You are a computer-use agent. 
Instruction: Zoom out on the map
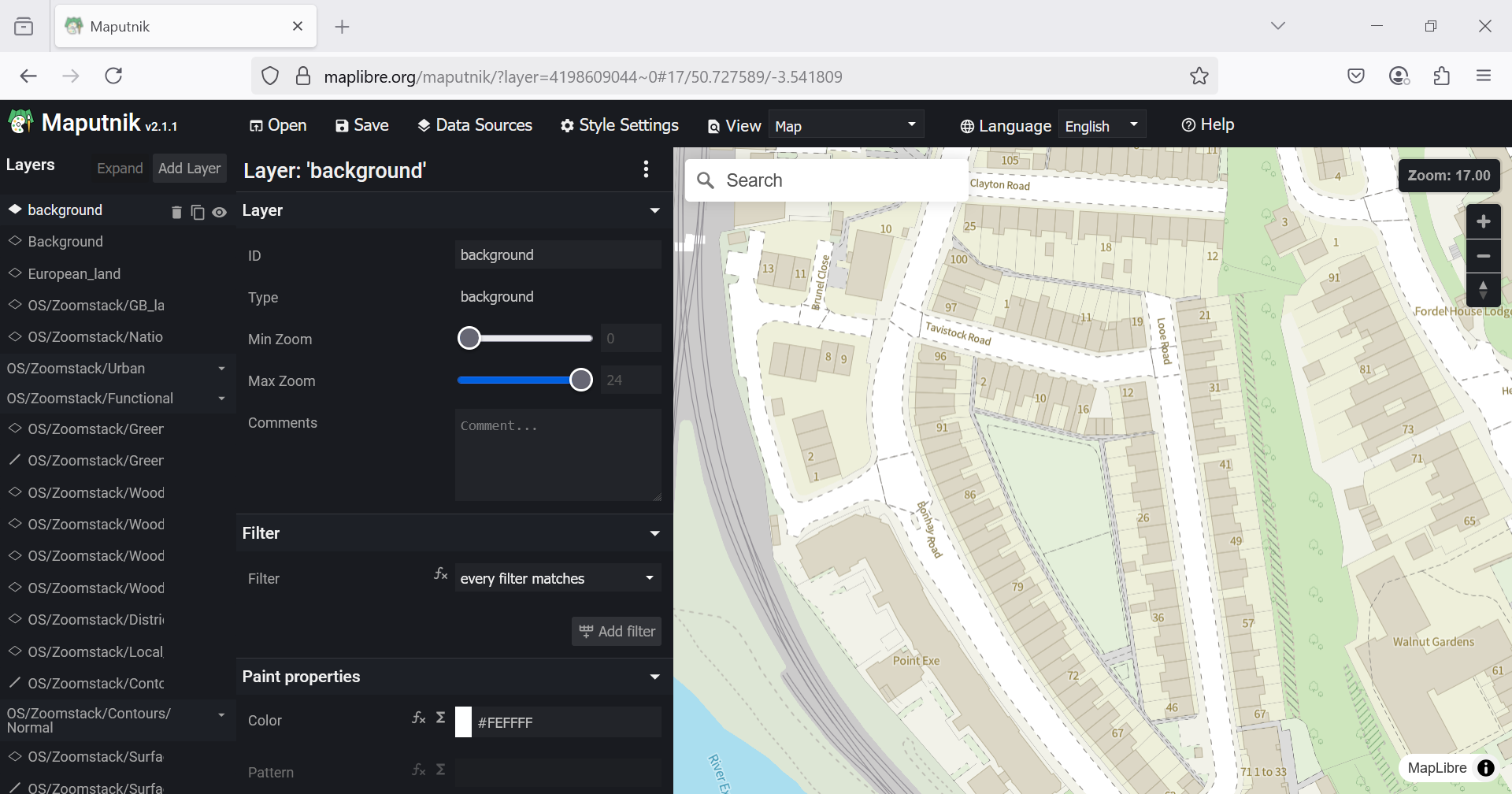[1483, 256]
